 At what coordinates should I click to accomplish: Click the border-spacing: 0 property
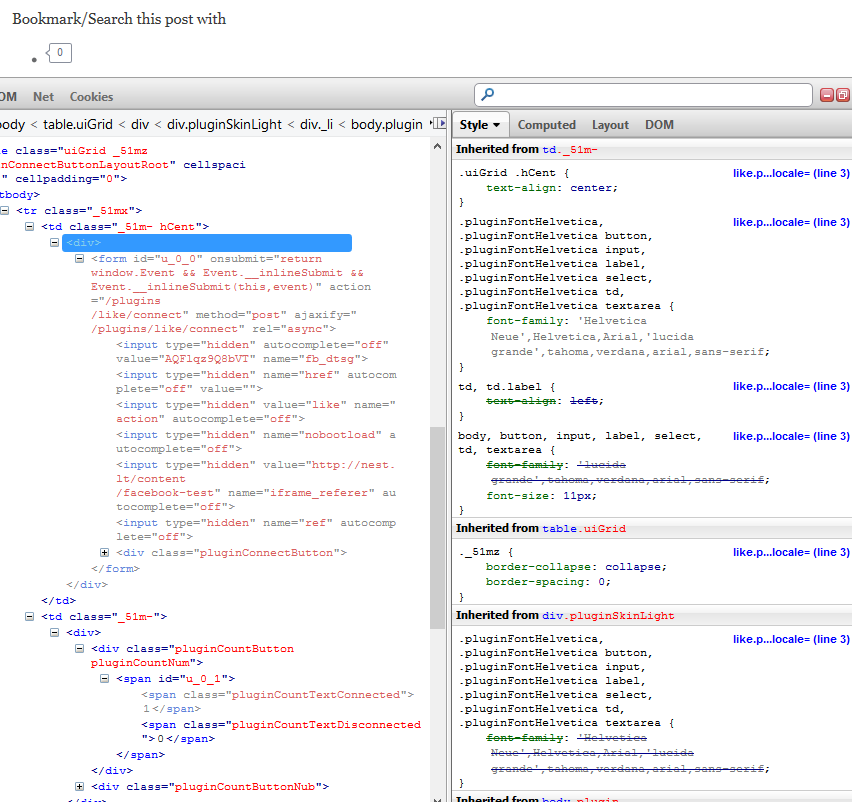(x=548, y=582)
